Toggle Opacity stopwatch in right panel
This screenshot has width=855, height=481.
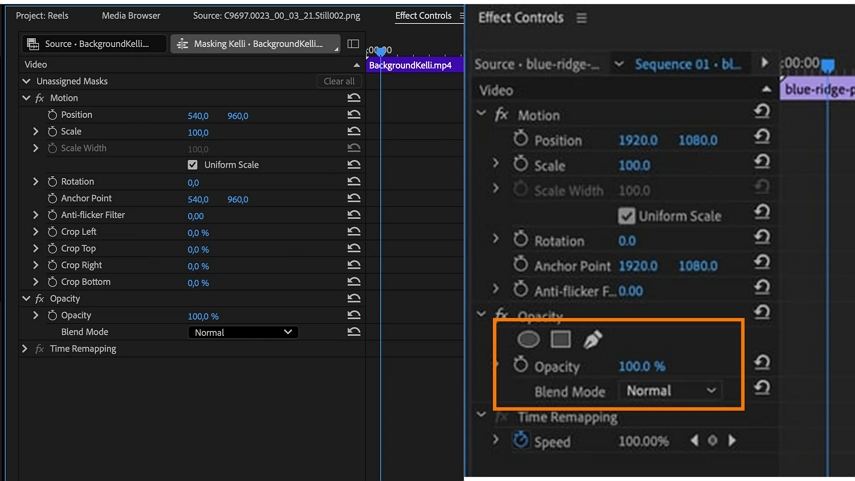pos(521,365)
